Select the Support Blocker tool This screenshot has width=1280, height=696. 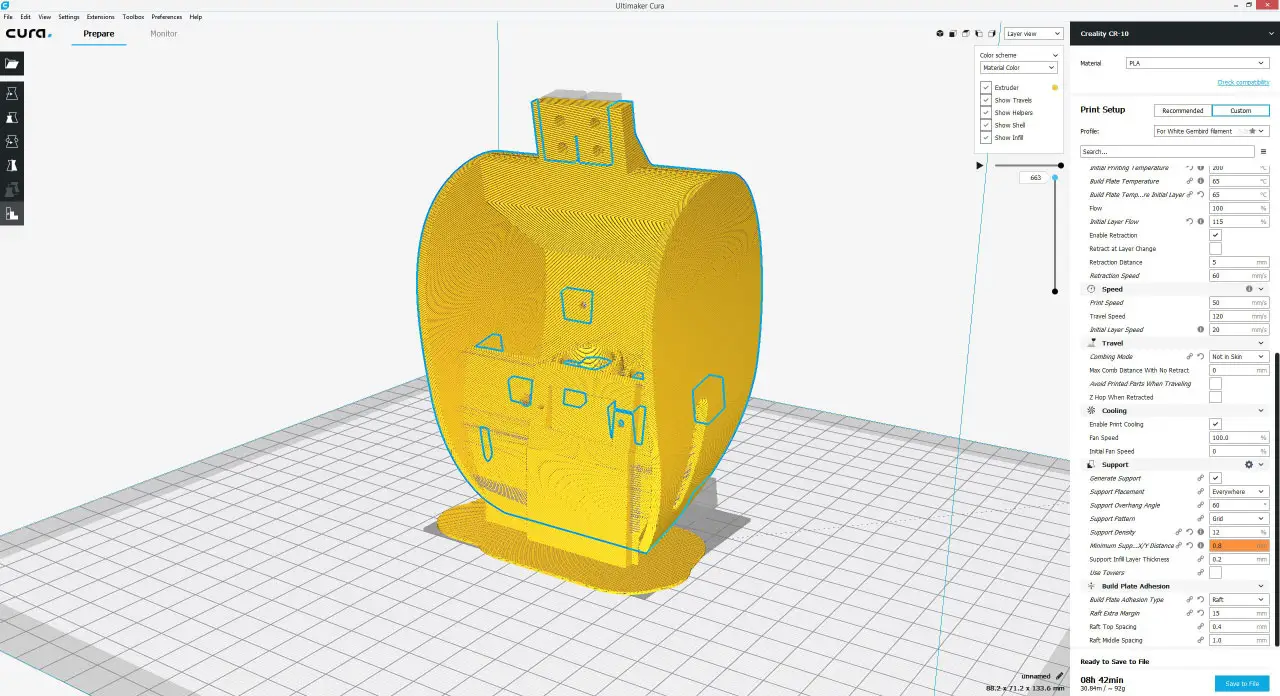(12, 213)
